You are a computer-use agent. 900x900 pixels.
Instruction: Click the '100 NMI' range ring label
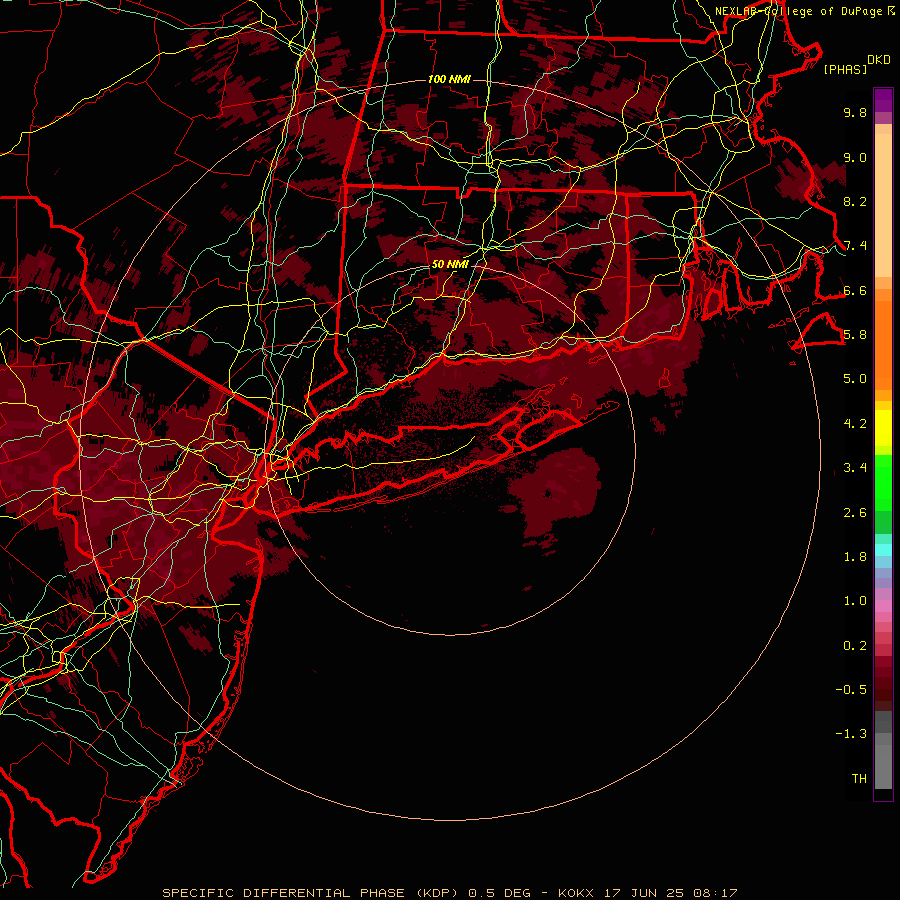click(x=449, y=79)
